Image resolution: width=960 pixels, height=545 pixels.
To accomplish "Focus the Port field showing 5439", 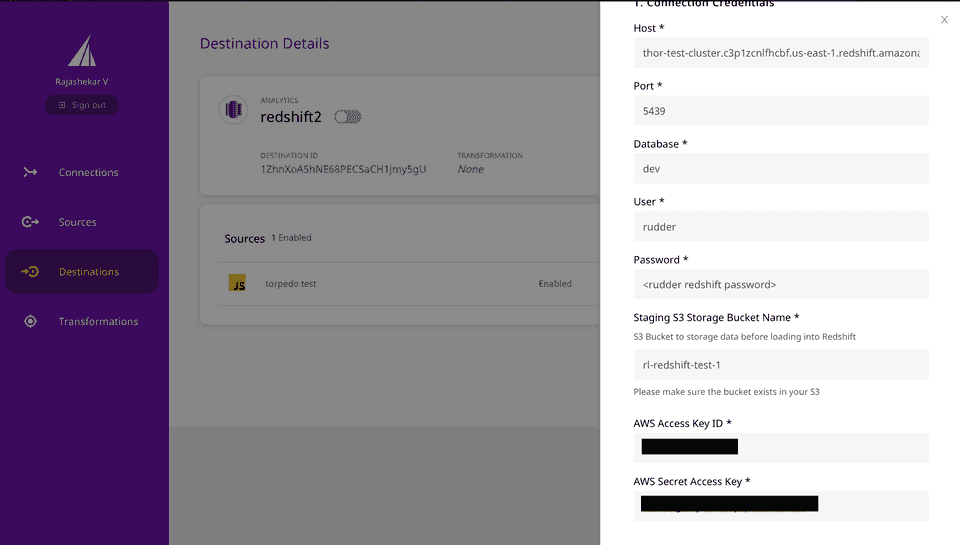I will click(x=780, y=111).
